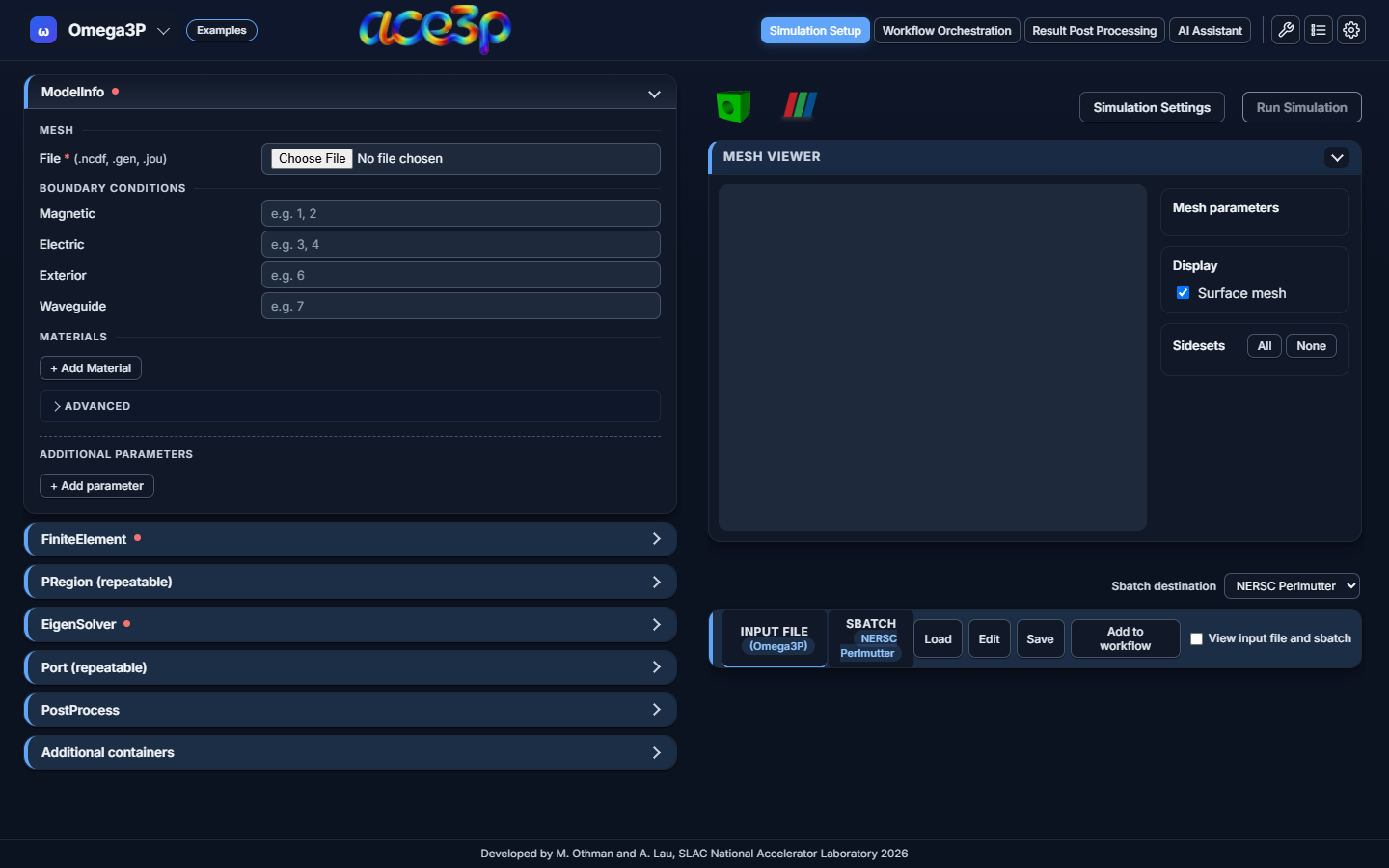
Task: Click the Magnetic boundary input field
Action: [461, 213]
